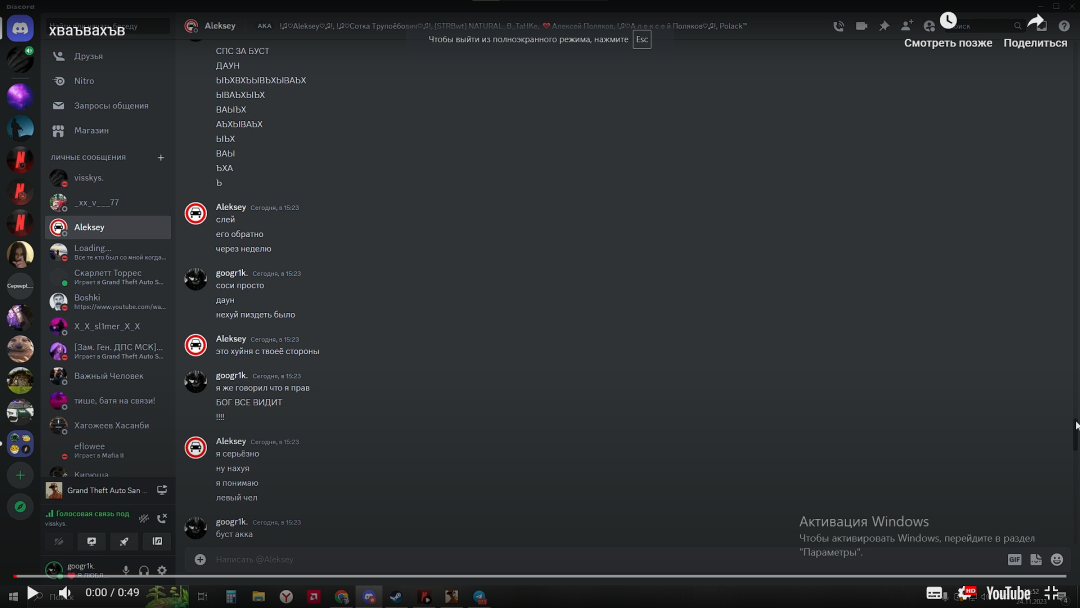Exit fullscreen mode
Screen dimensions: 1080x608
(1051, 593)
